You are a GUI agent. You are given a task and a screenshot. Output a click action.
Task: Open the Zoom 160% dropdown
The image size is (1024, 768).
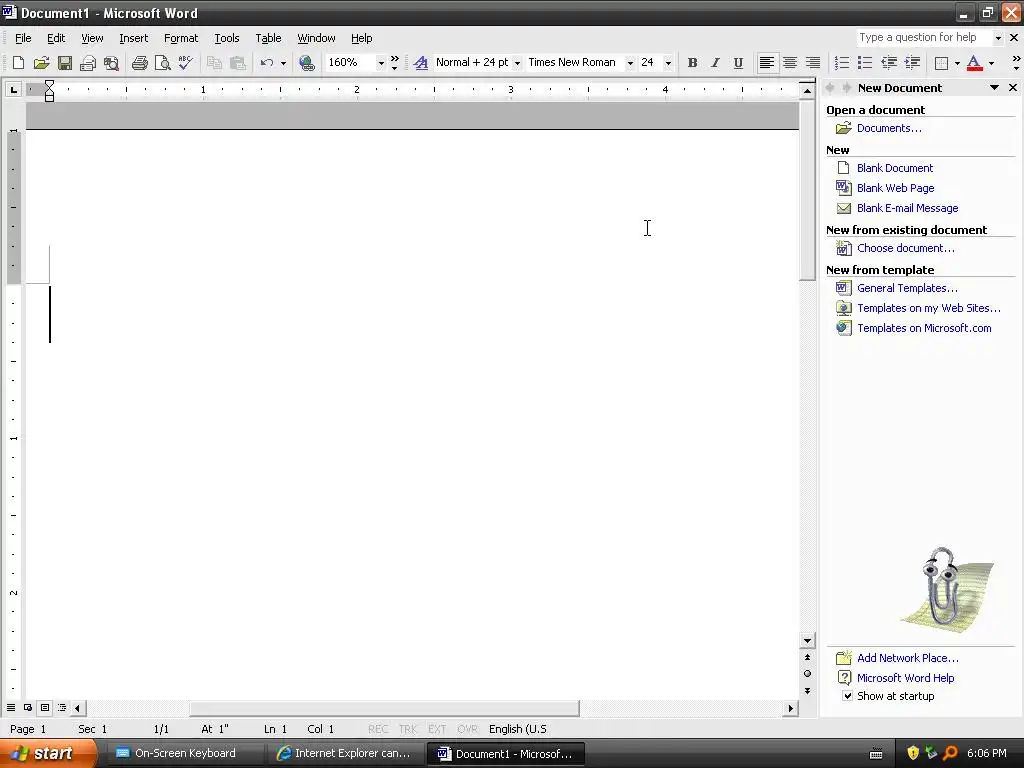pyautogui.click(x=381, y=63)
